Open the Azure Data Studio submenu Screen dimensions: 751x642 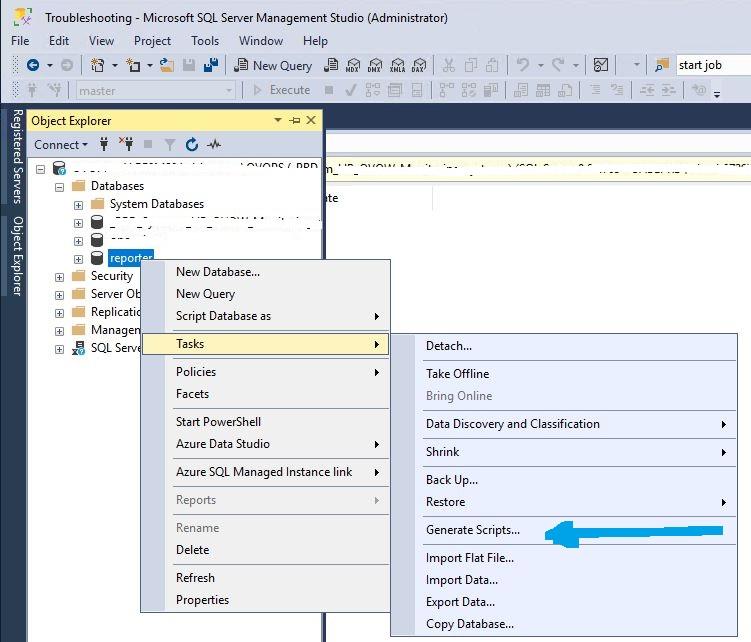pyautogui.click(x=266, y=444)
